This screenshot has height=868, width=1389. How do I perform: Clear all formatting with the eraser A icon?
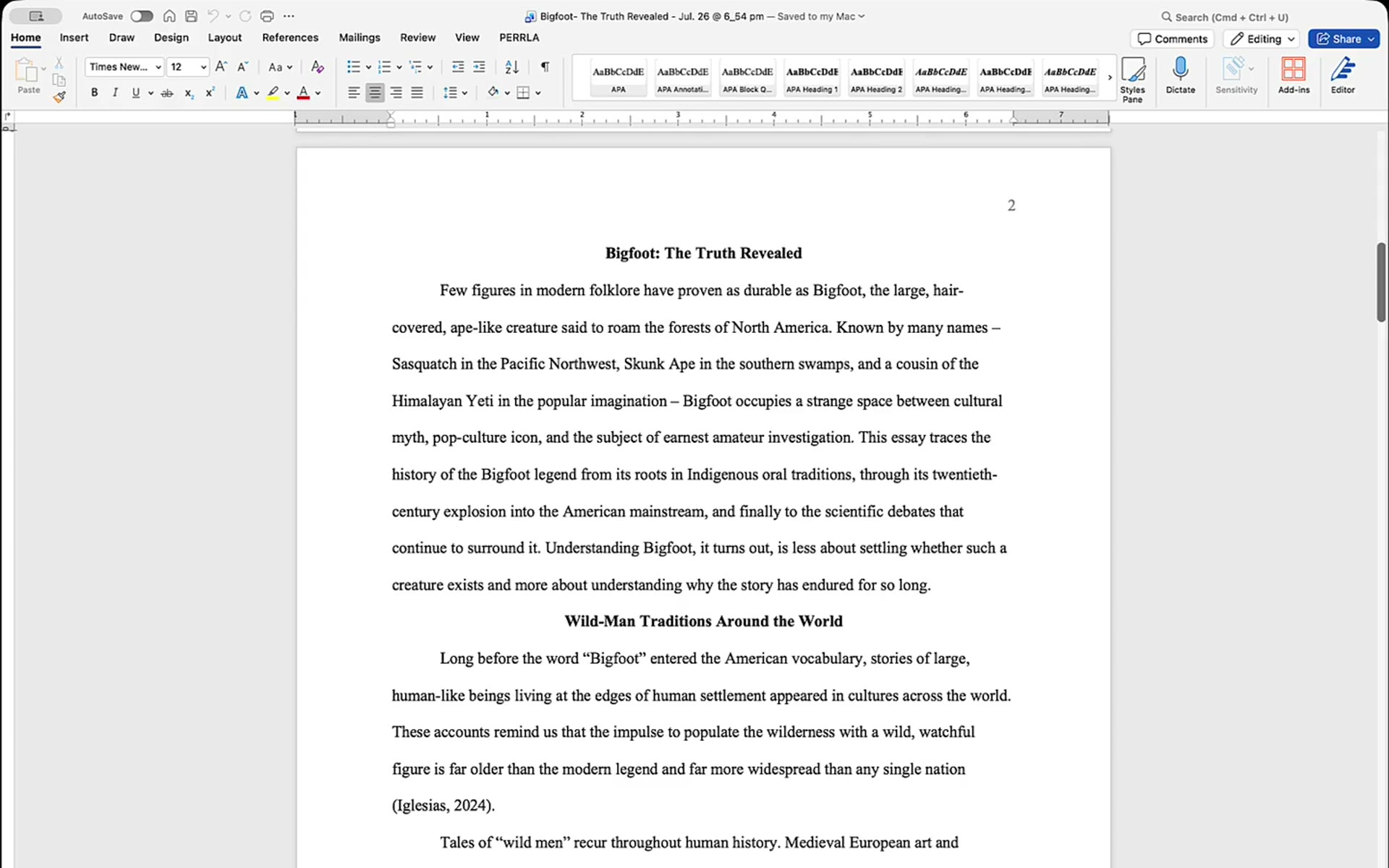click(x=317, y=67)
